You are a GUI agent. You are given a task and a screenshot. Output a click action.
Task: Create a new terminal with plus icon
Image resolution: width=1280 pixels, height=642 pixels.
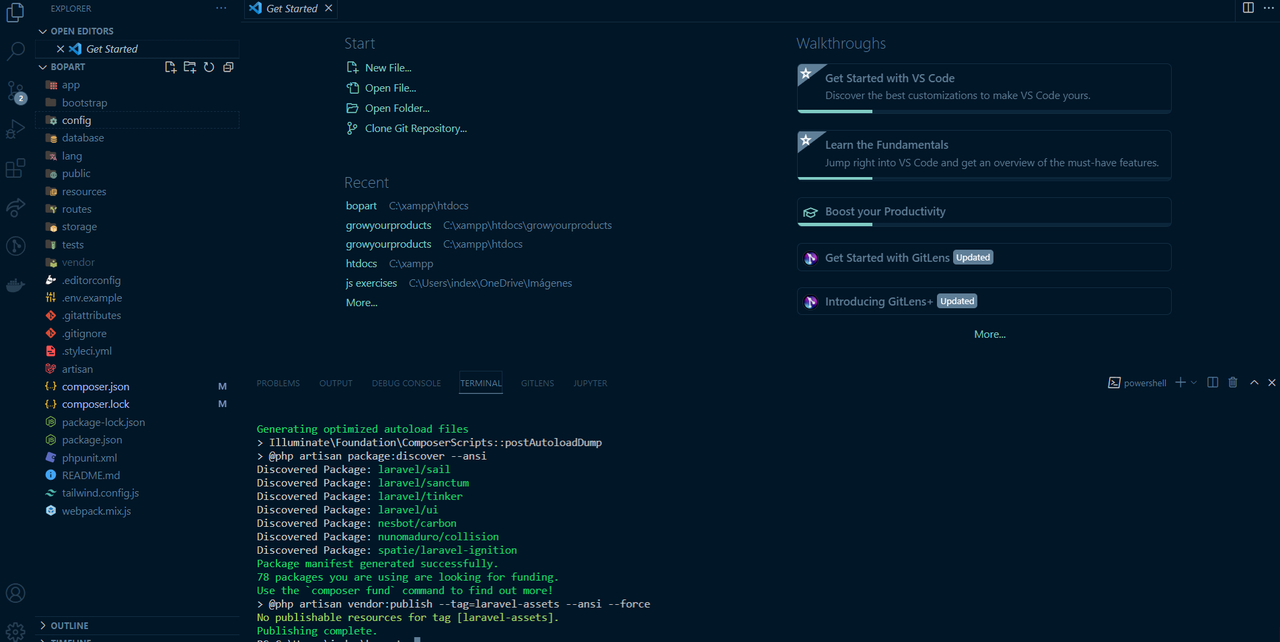pyautogui.click(x=1181, y=383)
